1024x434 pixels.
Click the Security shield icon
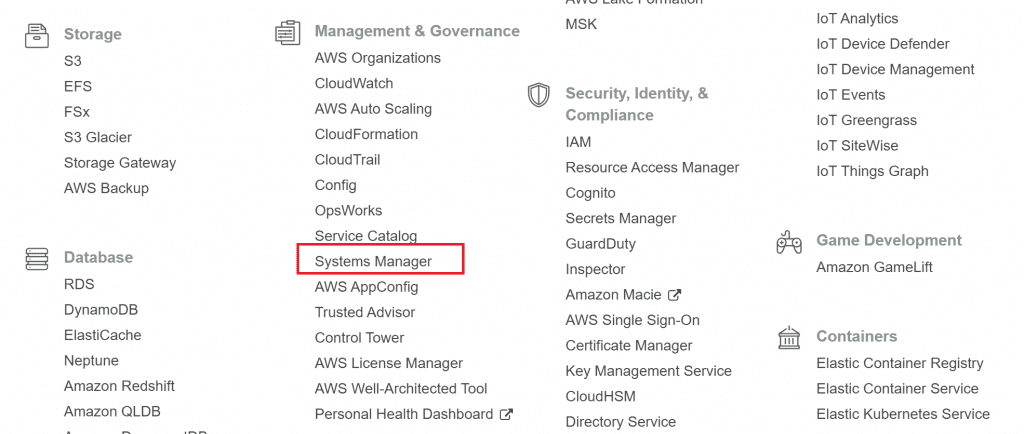click(x=539, y=95)
